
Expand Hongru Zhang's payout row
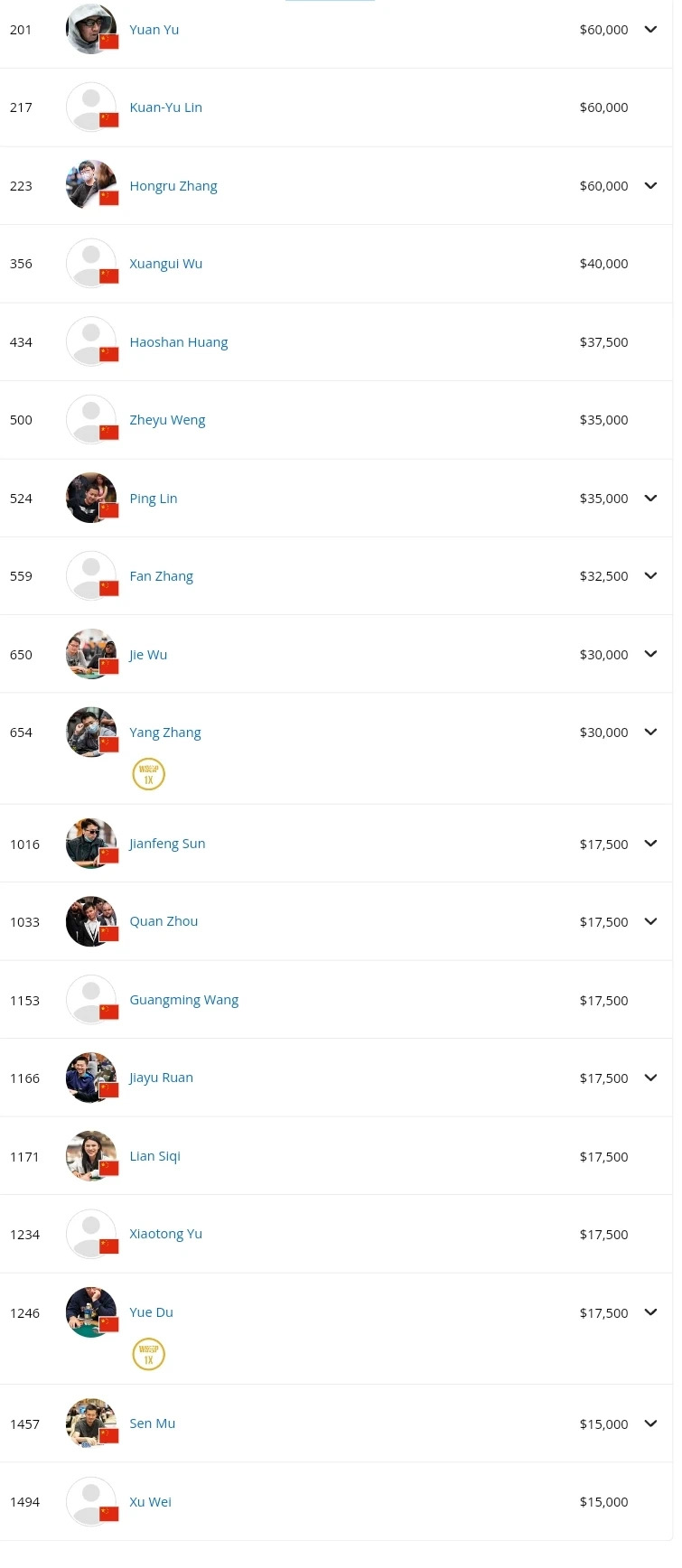point(650,186)
